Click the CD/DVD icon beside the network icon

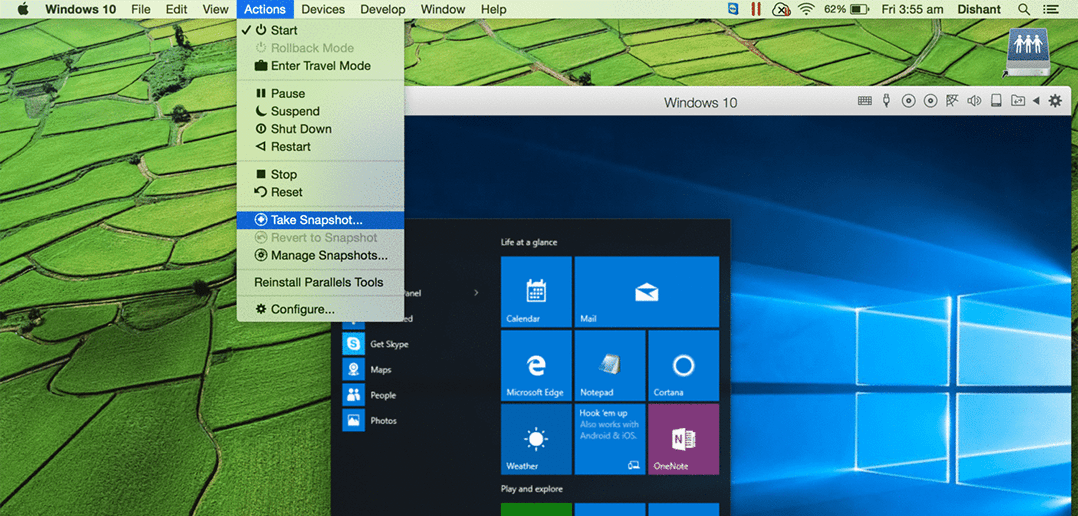click(930, 101)
